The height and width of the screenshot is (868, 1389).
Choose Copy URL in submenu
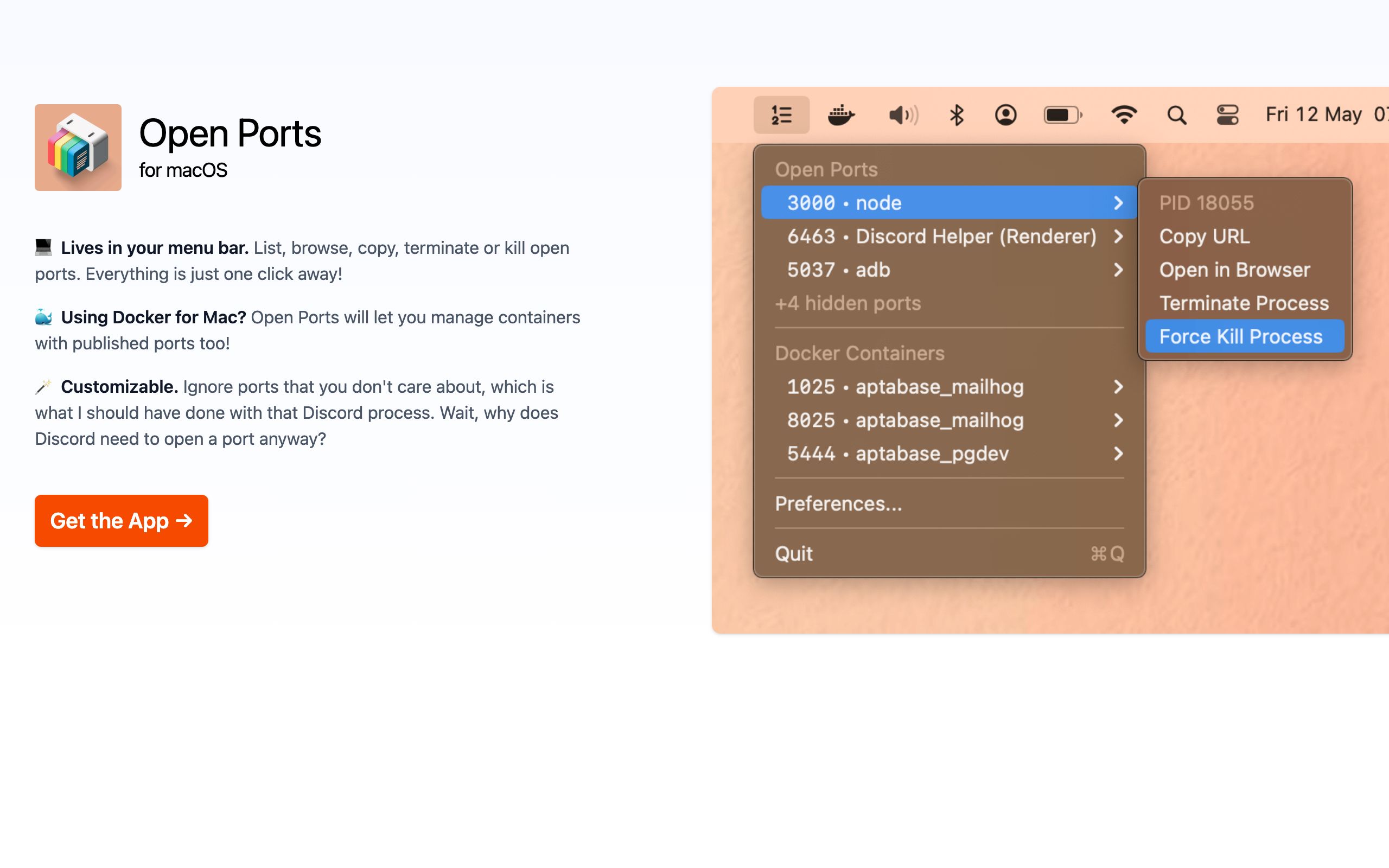(1244, 236)
